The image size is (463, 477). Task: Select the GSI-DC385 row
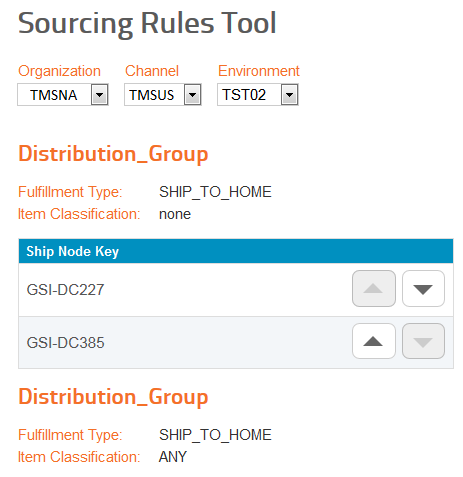[x=236, y=342]
